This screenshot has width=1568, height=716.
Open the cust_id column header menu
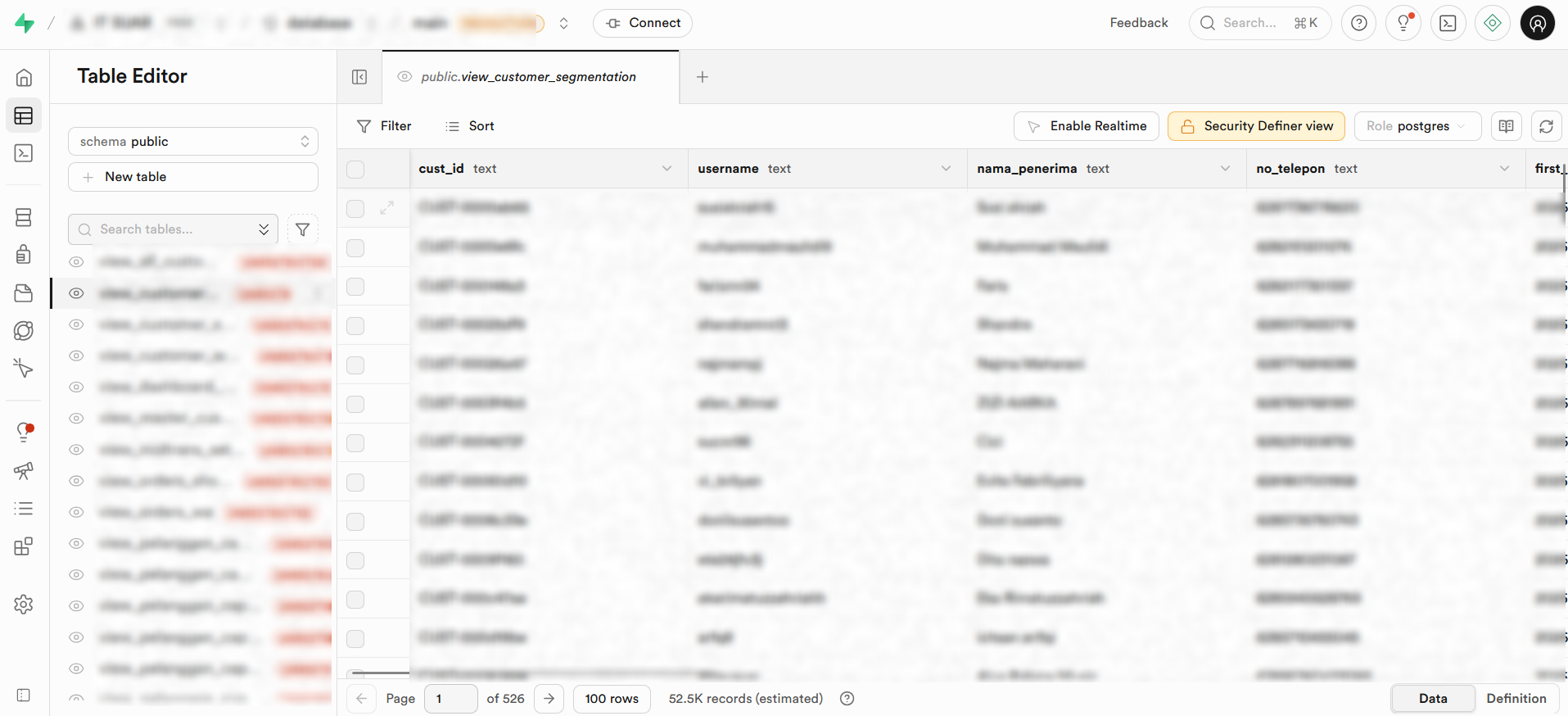(667, 169)
